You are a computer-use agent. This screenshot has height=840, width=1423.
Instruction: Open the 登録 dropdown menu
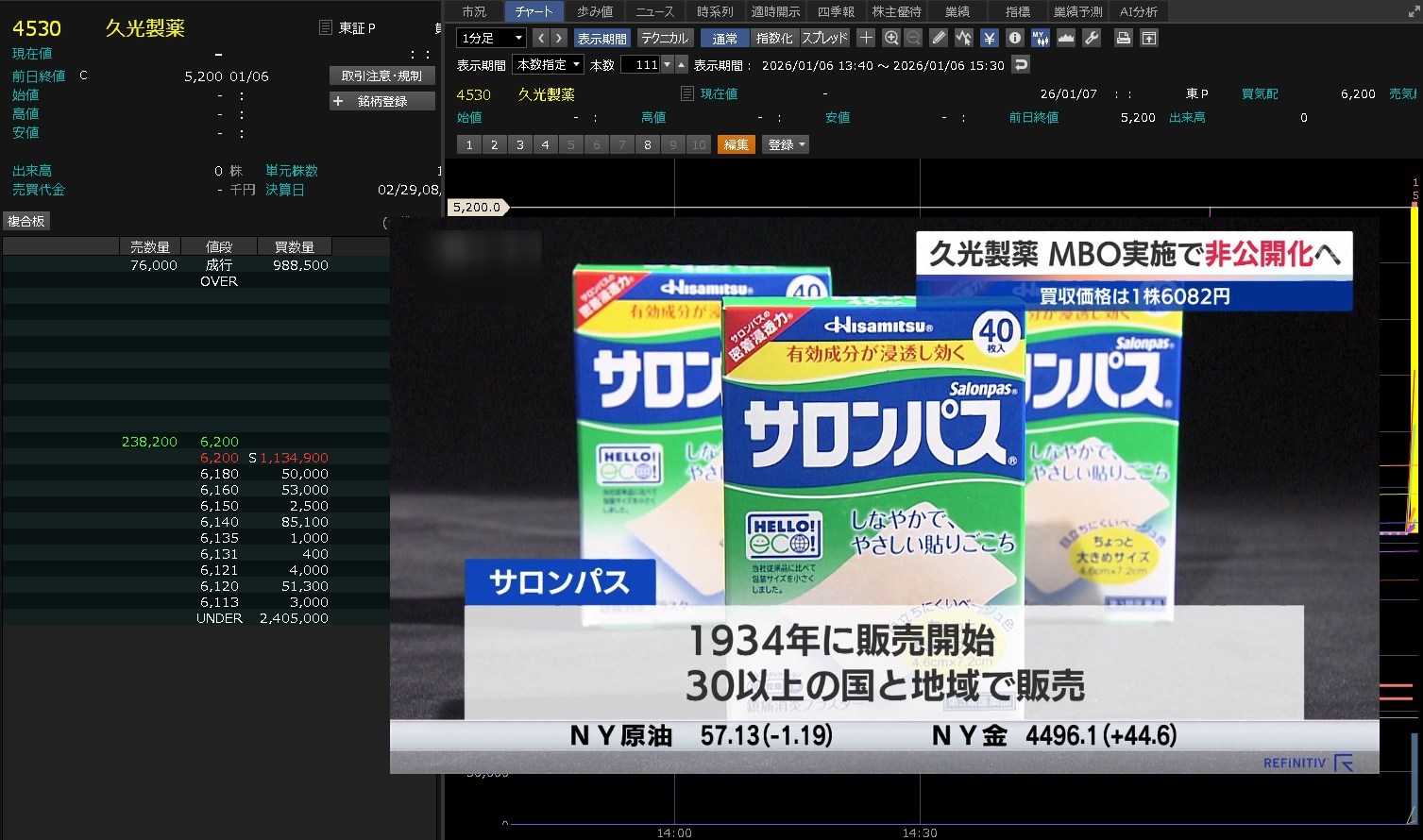[787, 144]
